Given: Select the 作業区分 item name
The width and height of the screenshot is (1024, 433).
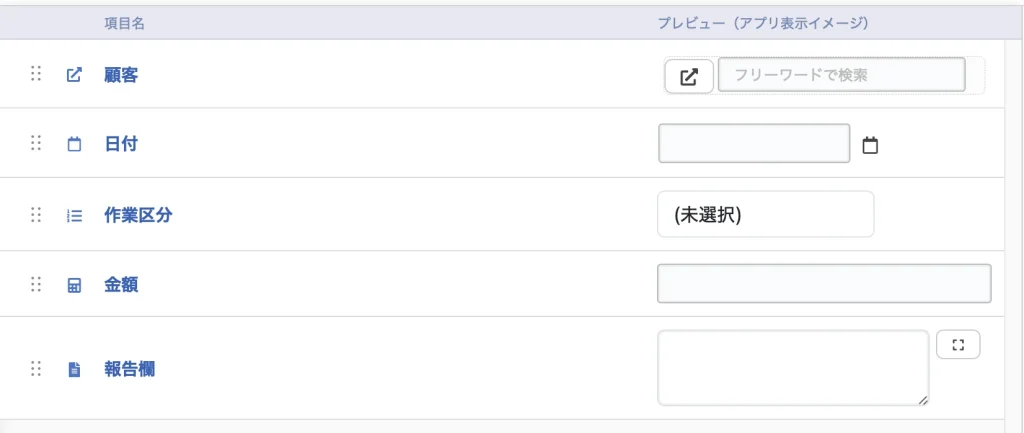Looking at the screenshot, I should tap(138, 215).
